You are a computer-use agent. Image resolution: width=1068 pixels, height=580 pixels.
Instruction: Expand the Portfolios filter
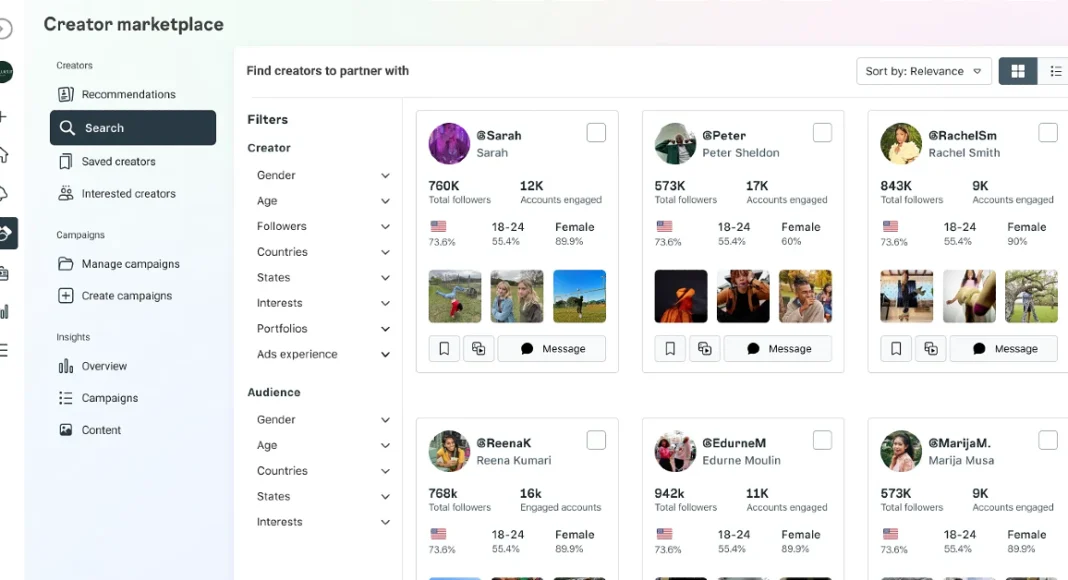pyautogui.click(x=323, y=328)
